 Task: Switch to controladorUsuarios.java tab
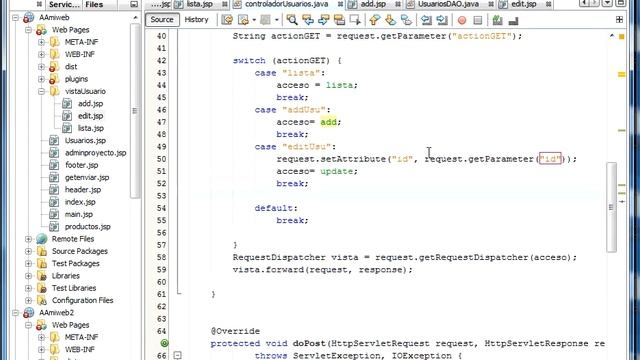(x=286, y=4)
